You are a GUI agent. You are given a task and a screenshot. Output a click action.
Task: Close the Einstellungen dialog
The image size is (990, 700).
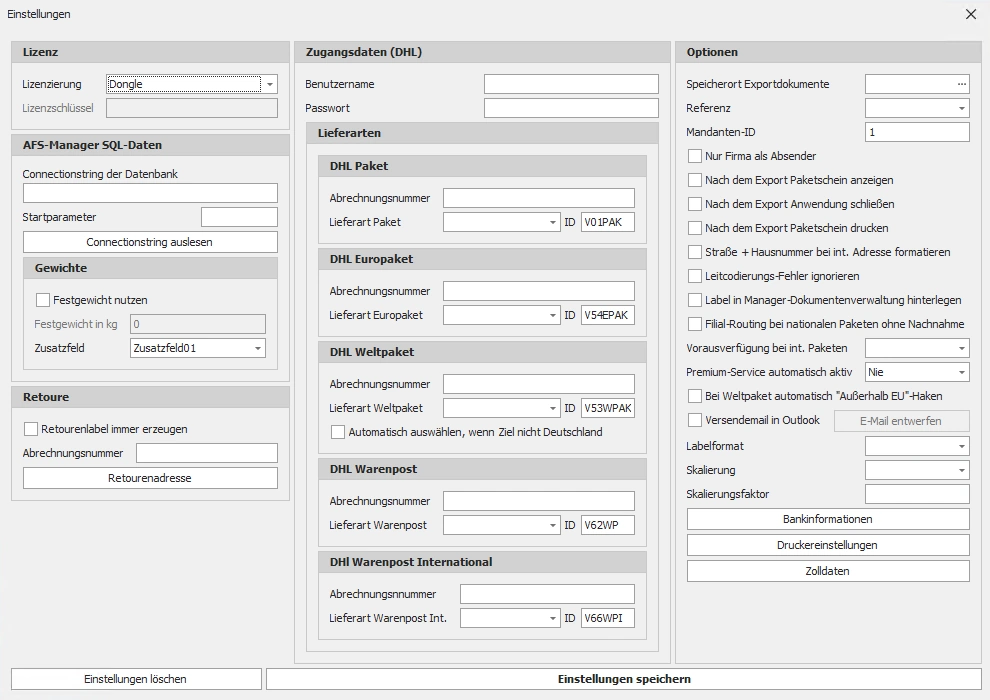point(970,14)
